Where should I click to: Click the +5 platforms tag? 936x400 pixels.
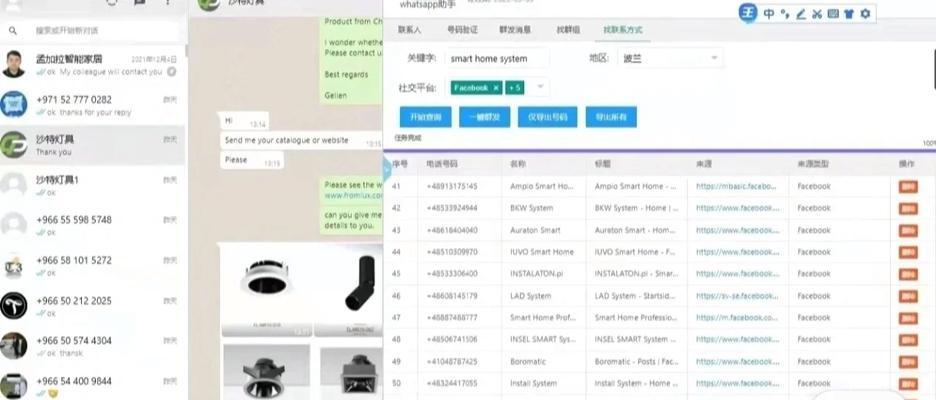click(514, 88)
